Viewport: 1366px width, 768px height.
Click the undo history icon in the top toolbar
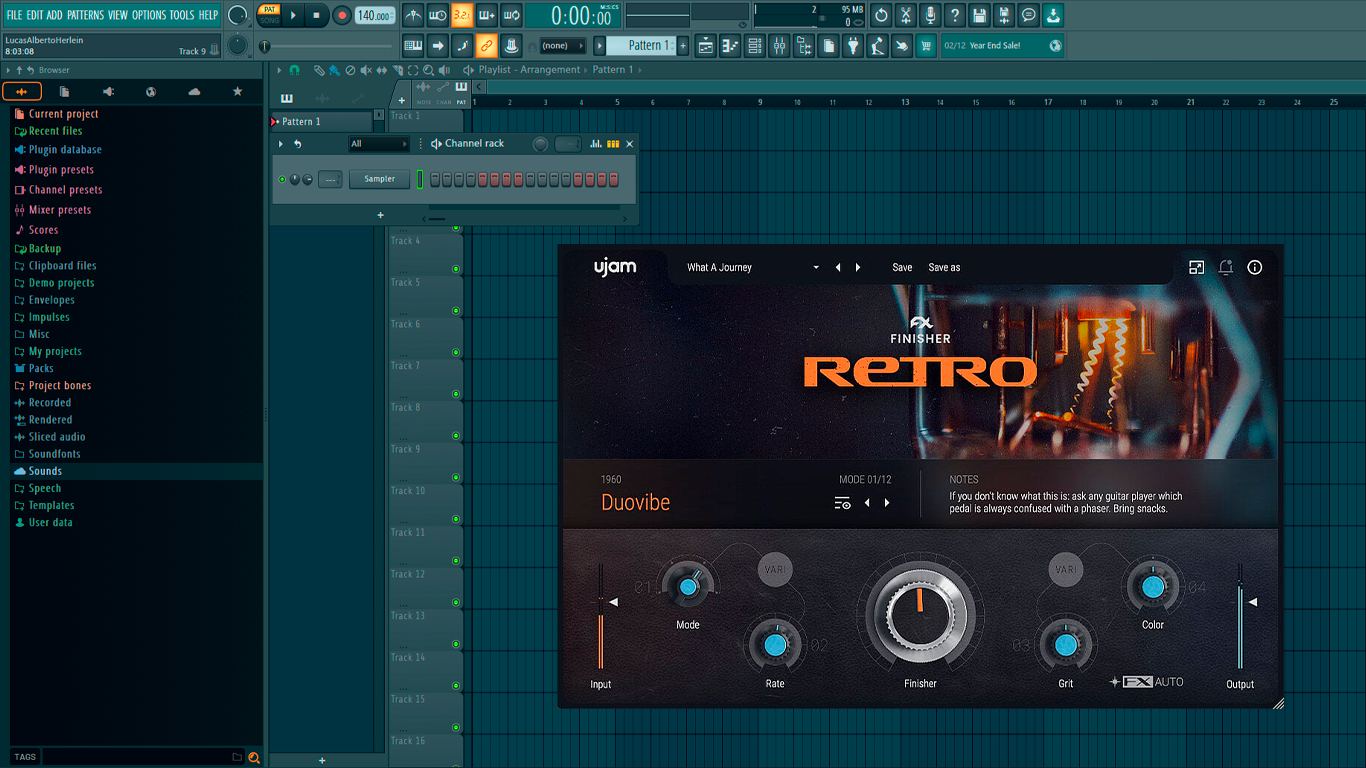click(880, 15)
